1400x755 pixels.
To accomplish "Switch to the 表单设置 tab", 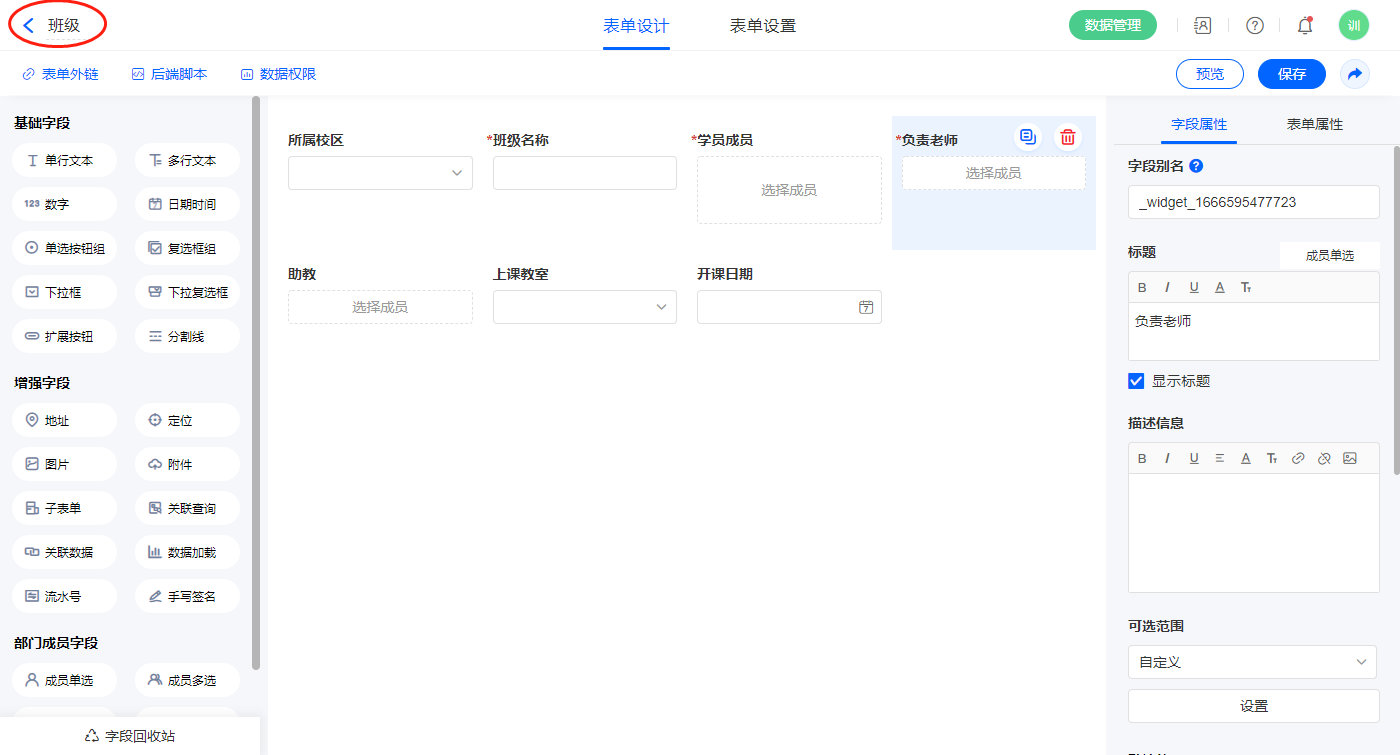I will (x=763, y=26).
